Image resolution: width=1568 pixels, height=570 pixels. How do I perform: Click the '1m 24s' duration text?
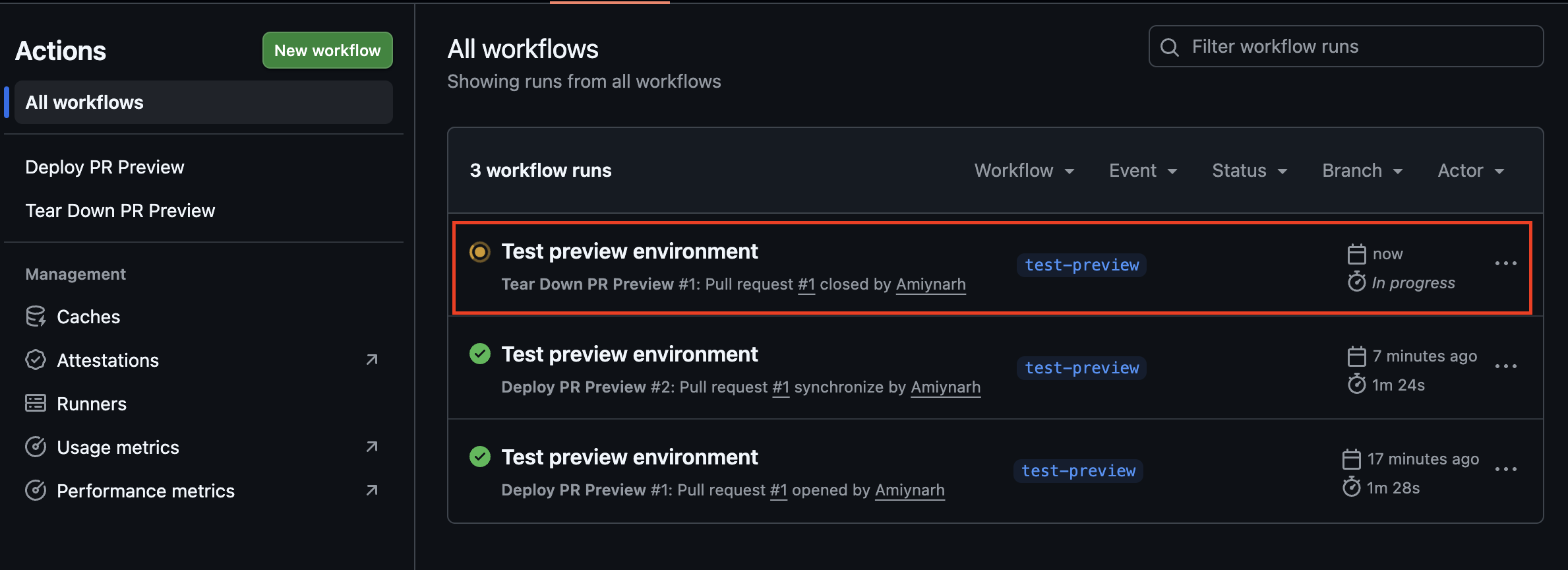click(x=1399, y=385)
